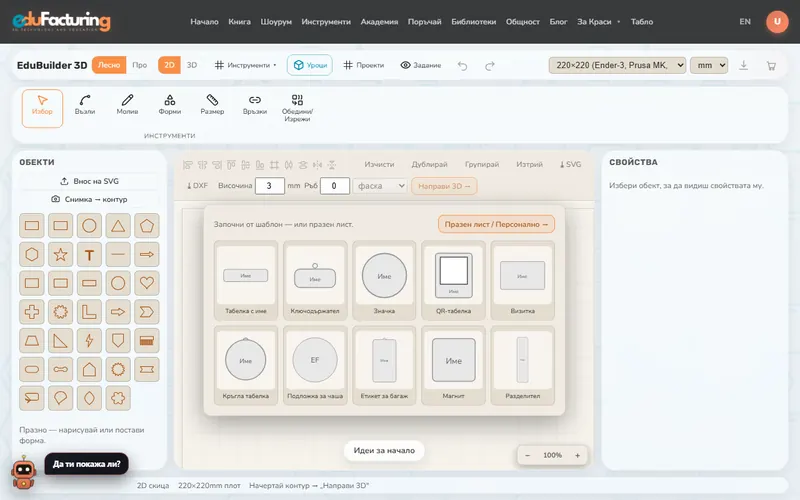Zoom in with the plus button
The height and width of the screenshot is (500, 800).
(x=578, y=455)
